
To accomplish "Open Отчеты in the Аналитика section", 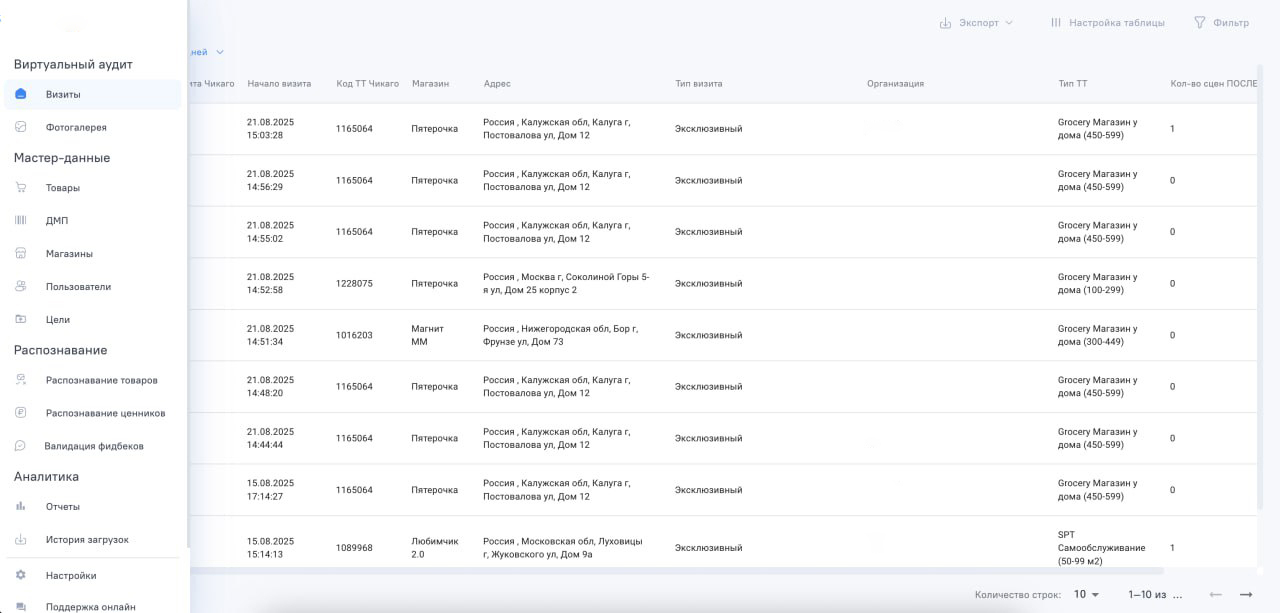I will [x=62, y=506].
